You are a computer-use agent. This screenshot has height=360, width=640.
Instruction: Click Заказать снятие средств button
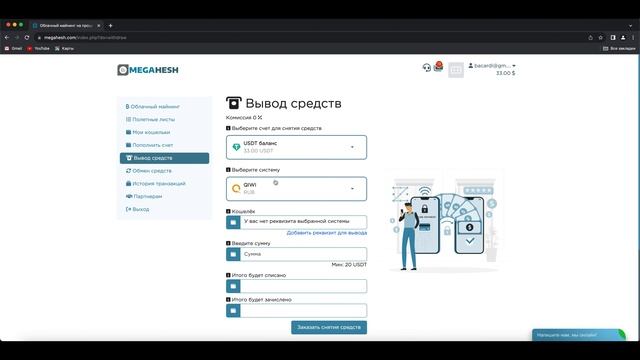[329, 327]
